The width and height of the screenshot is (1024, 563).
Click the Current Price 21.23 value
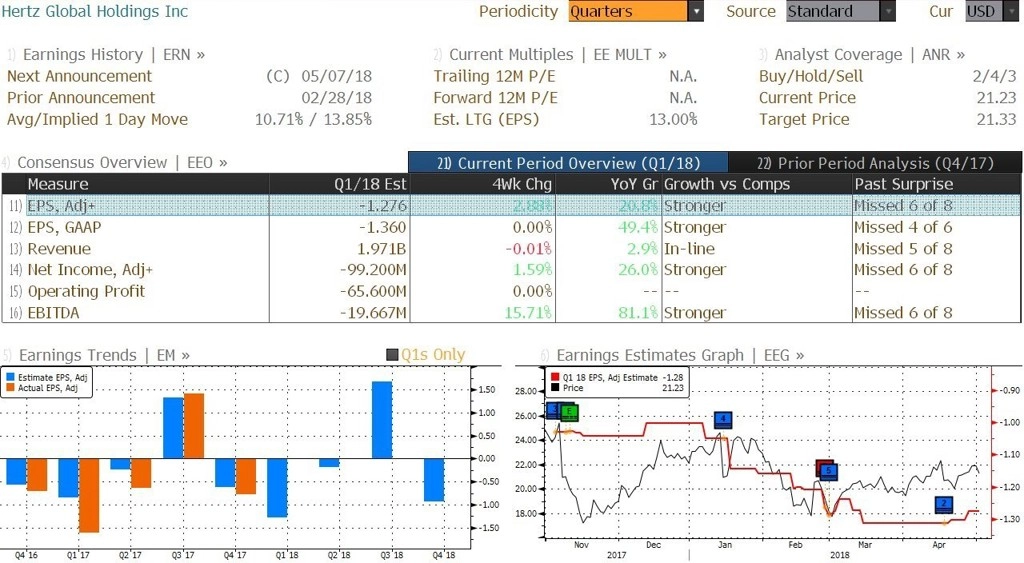(x=997, y=98)
